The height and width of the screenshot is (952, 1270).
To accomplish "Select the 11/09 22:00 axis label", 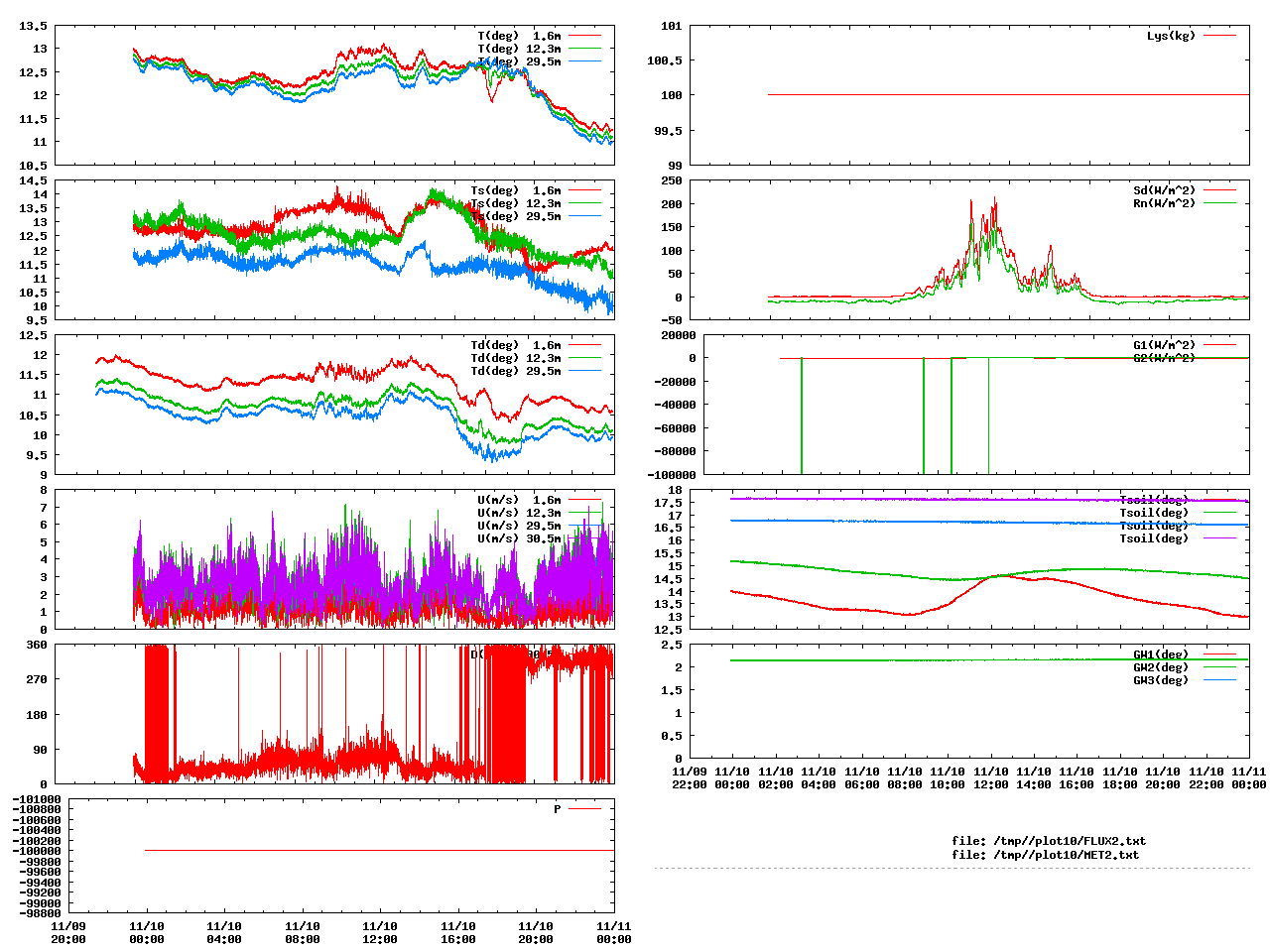I will 690,777.
